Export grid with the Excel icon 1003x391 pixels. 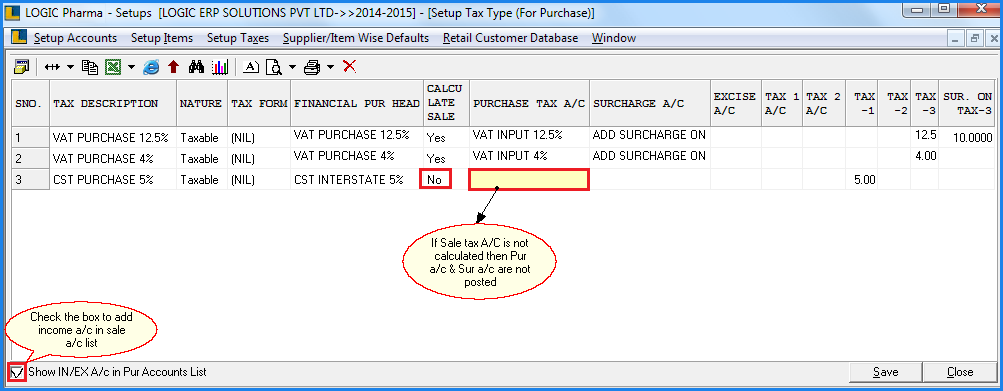113,67
